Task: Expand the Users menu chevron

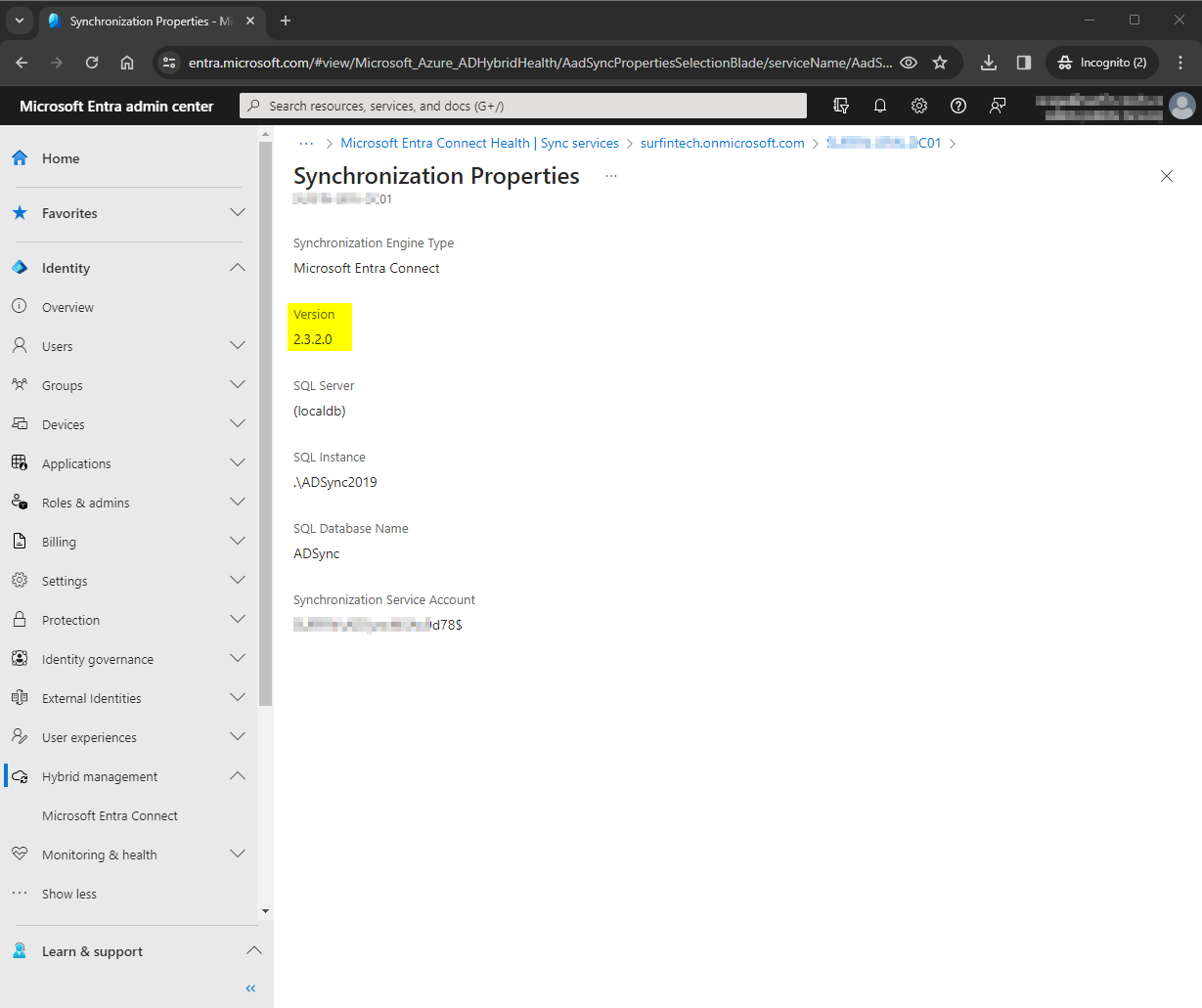Action: (238, 346)
